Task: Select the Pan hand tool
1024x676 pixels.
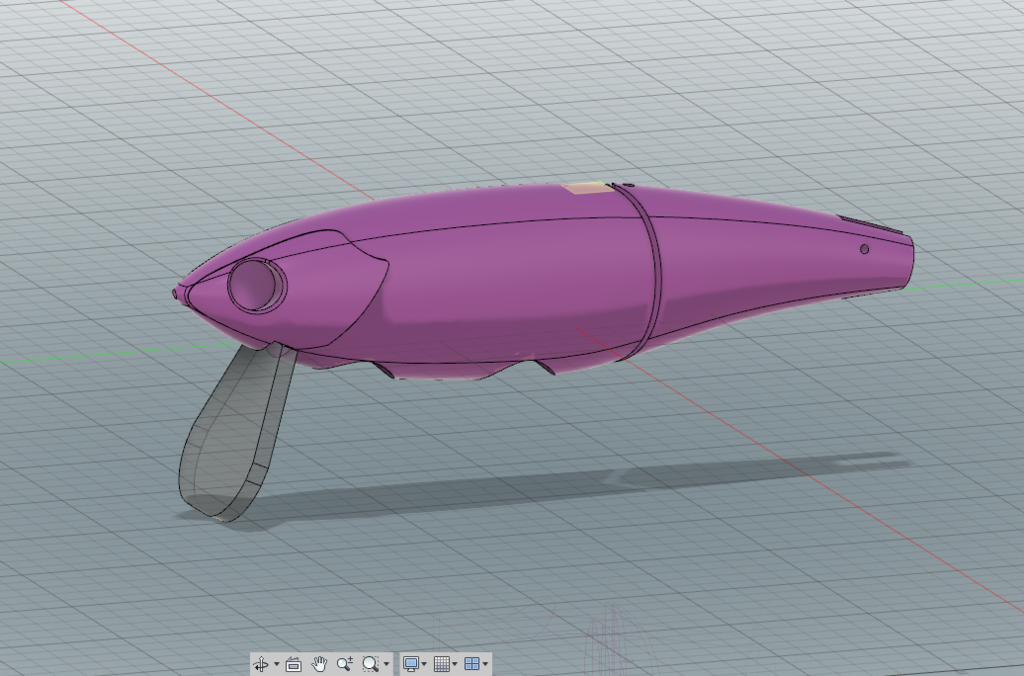Action: coord(319,664)
